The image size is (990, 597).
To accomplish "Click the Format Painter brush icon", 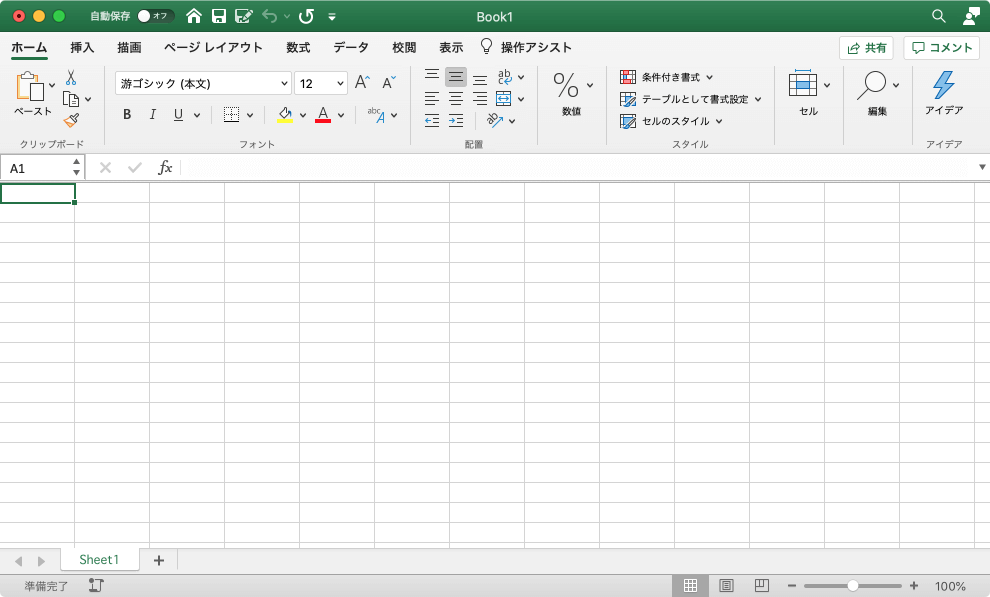I will point(71,120).
